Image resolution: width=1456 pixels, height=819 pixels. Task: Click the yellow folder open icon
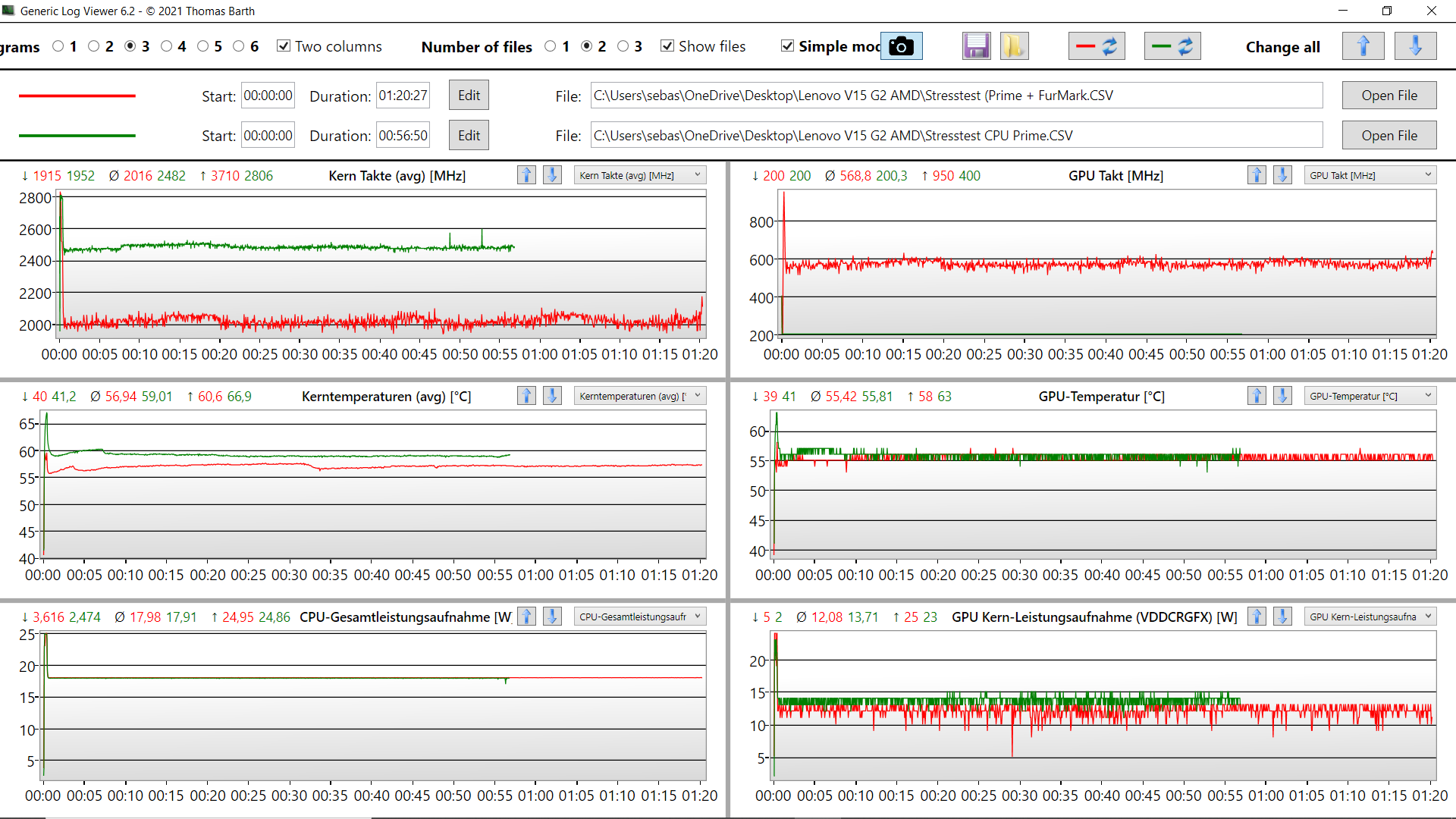click(x=1013, y=46)
